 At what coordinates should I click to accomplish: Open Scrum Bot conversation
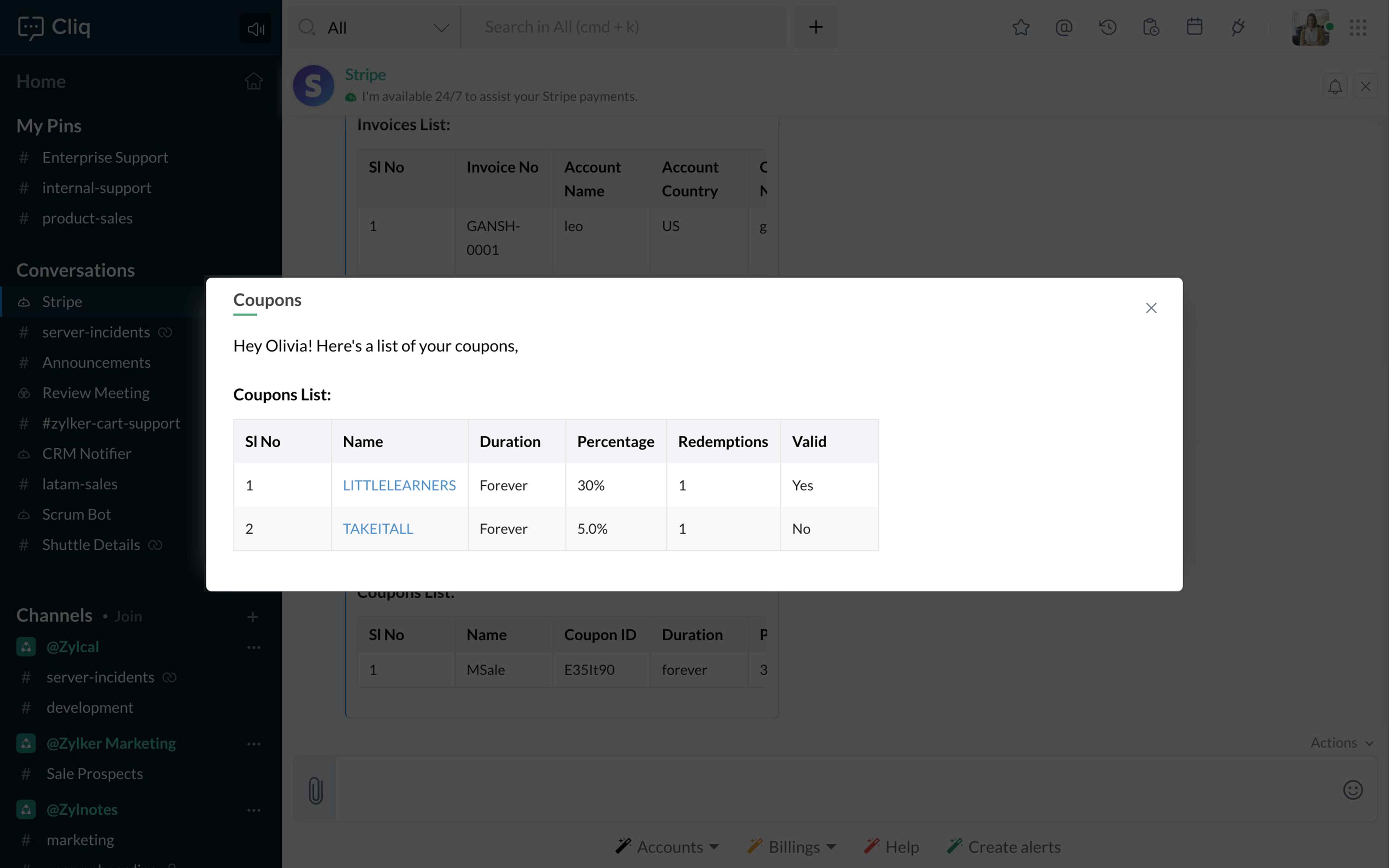pos(76,514)
